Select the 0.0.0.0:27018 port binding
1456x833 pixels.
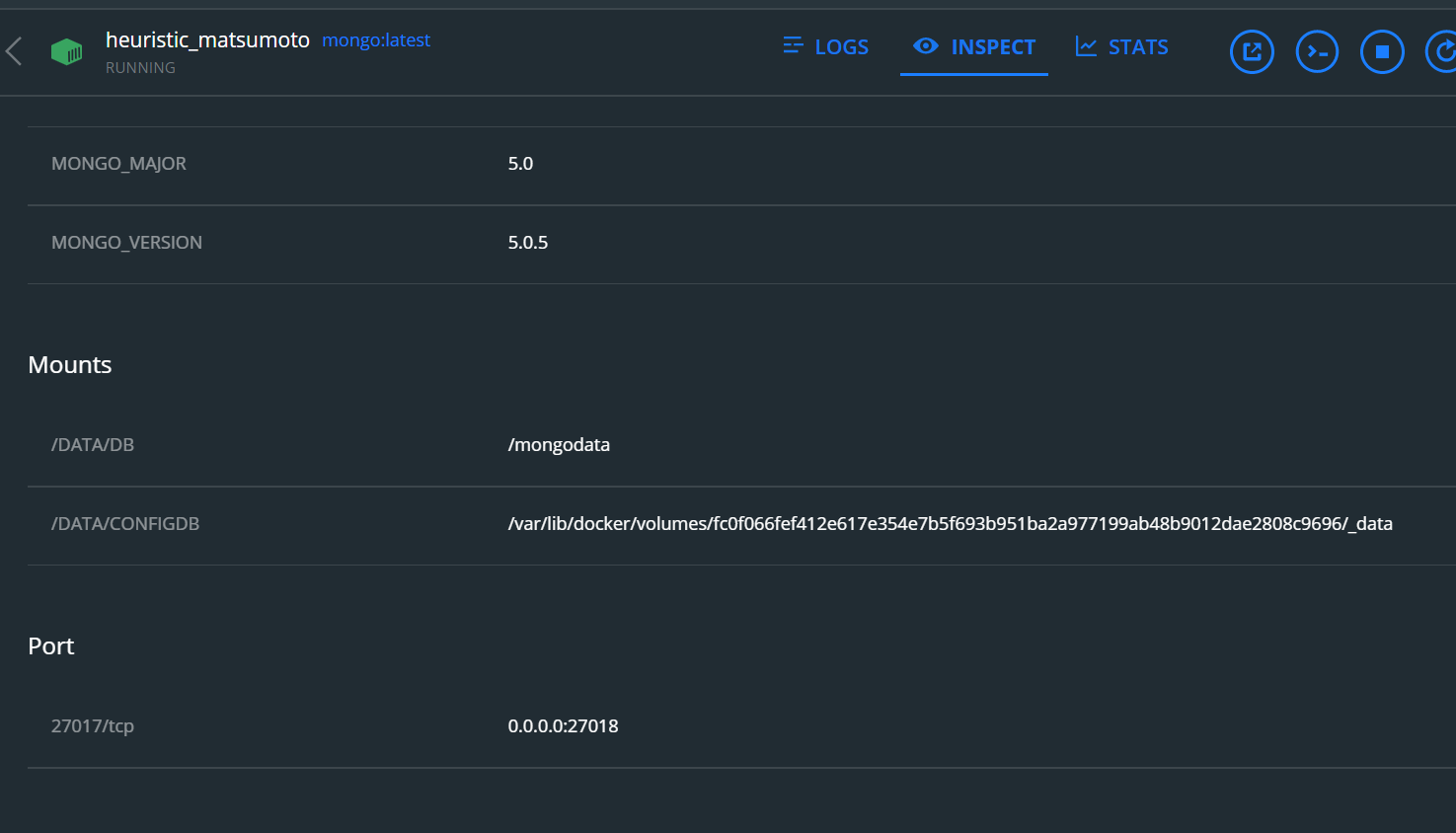tap(563, 725)
